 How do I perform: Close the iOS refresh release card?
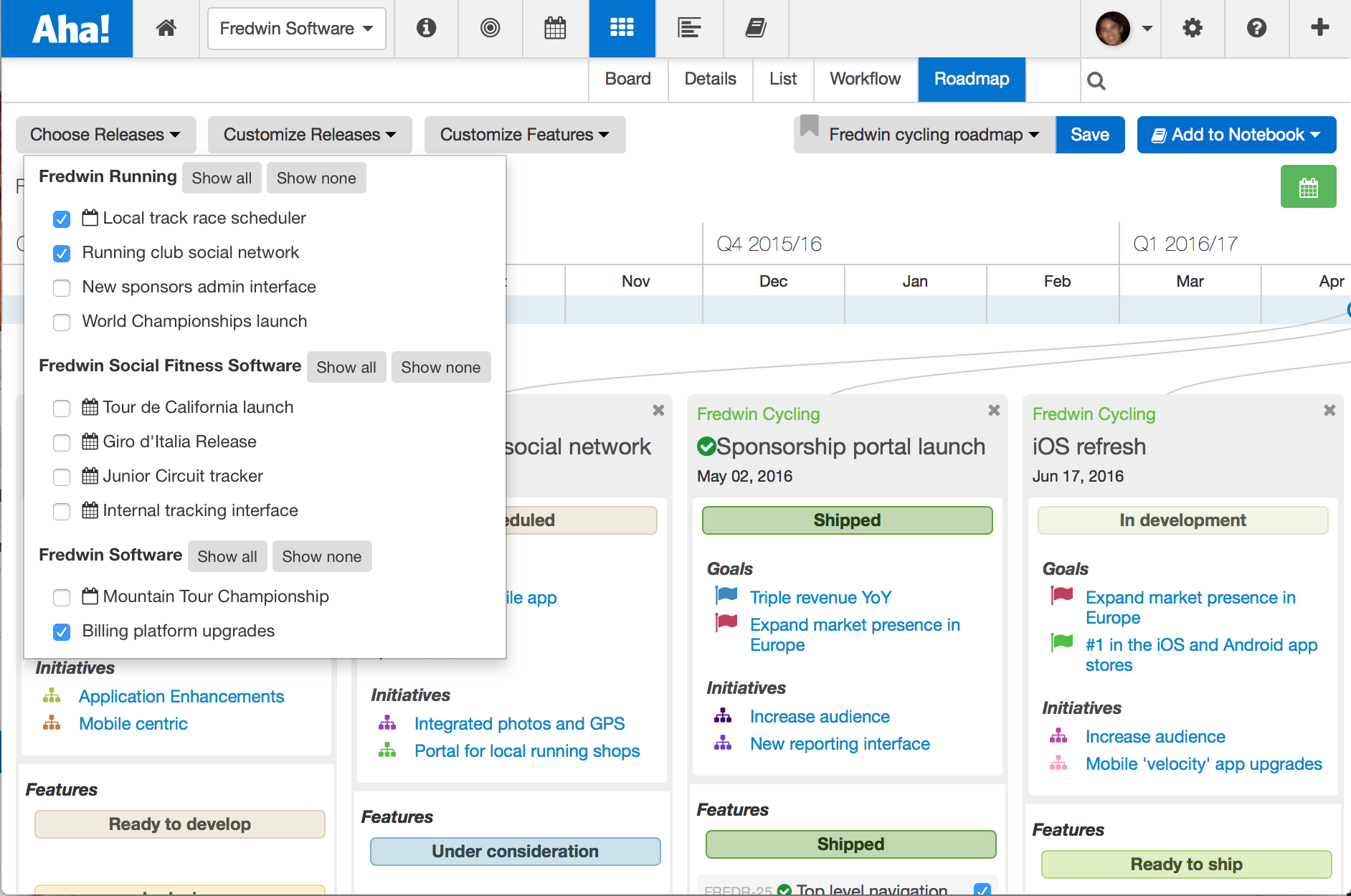pos(1329,410)
